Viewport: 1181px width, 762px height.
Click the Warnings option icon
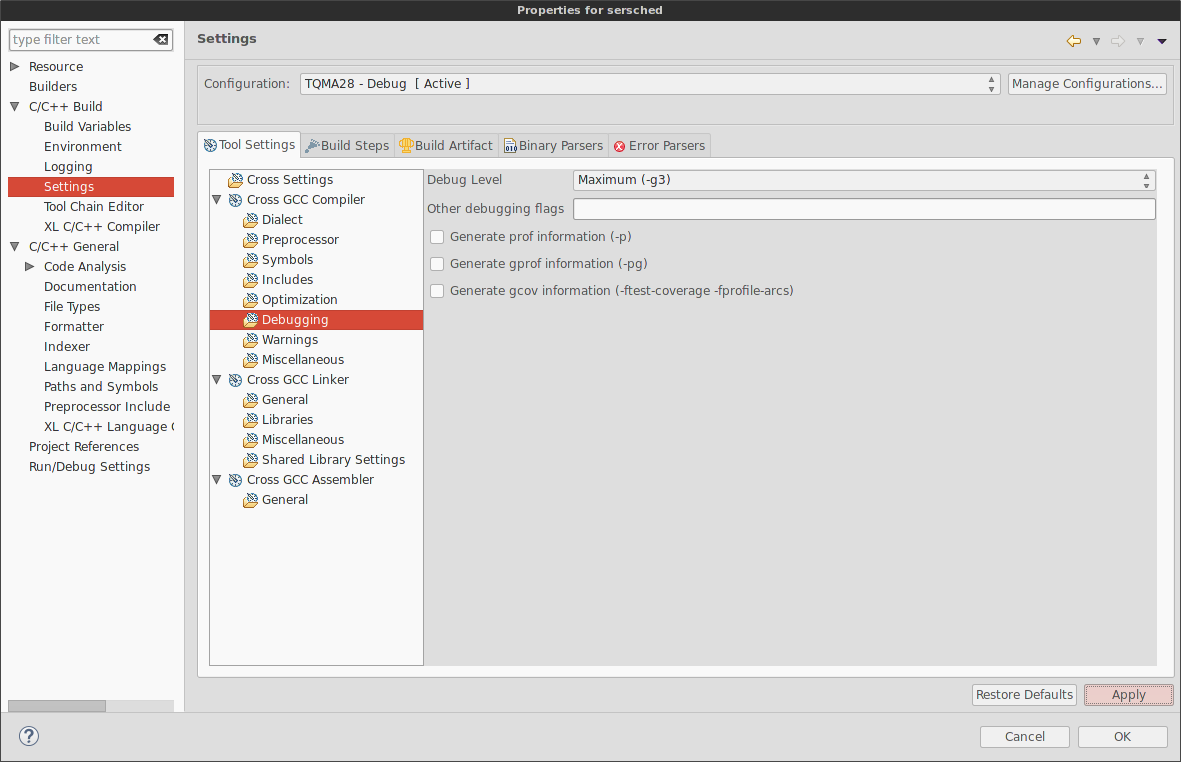click(251, 340)
